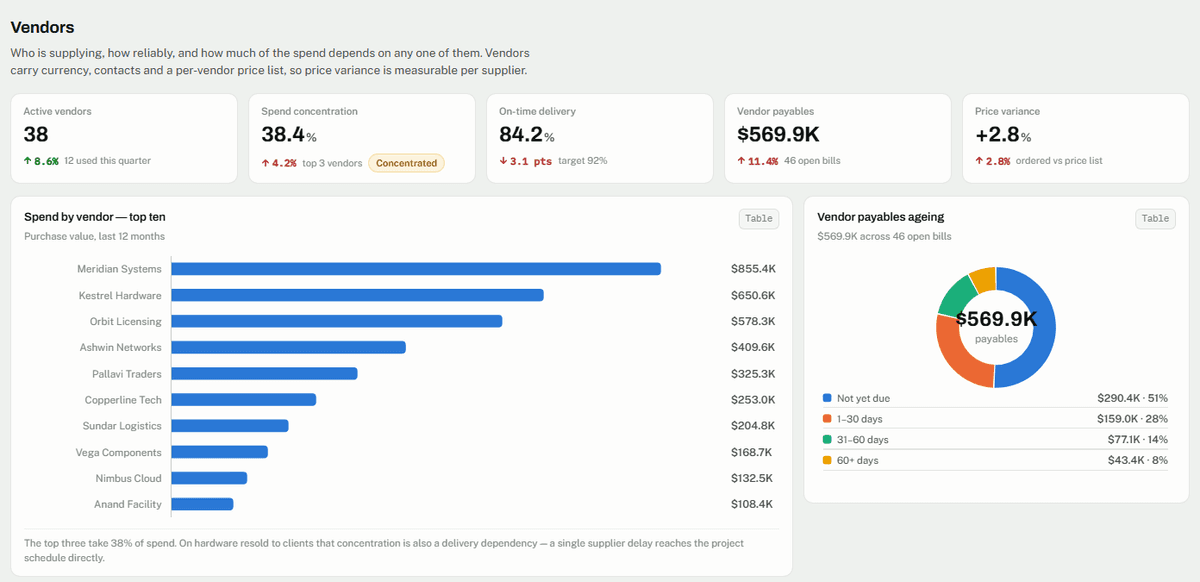Viewport: 1200px width, 582px height.
Task: Click the Vega Components bar
Action: tap(220, 452)
